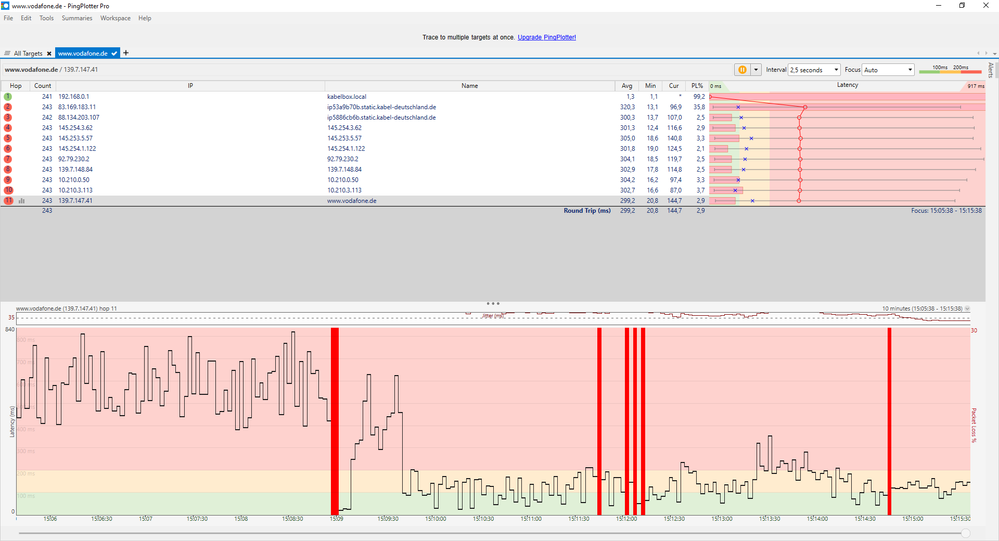Select hop 5 red circle icon
Screen dimensions: 999x541
8,138
